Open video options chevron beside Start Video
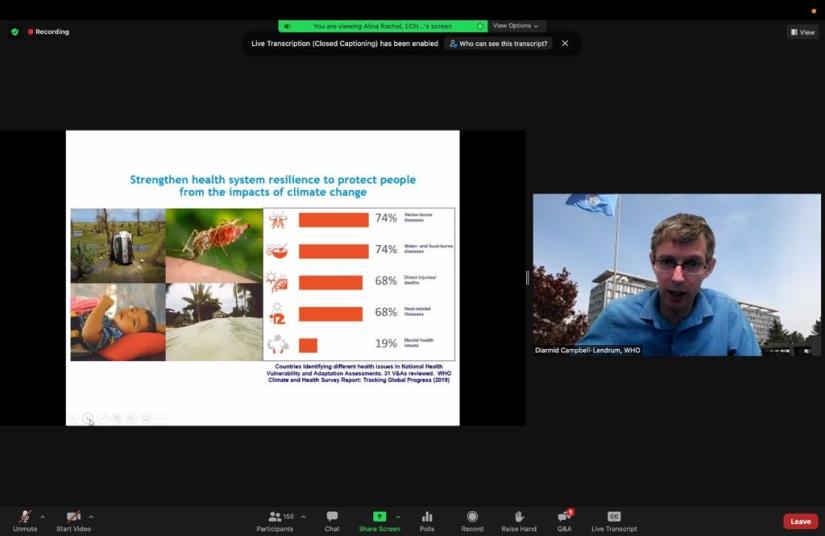The width and height of the screenshot is (825, 536). click(x=91, y=517)
